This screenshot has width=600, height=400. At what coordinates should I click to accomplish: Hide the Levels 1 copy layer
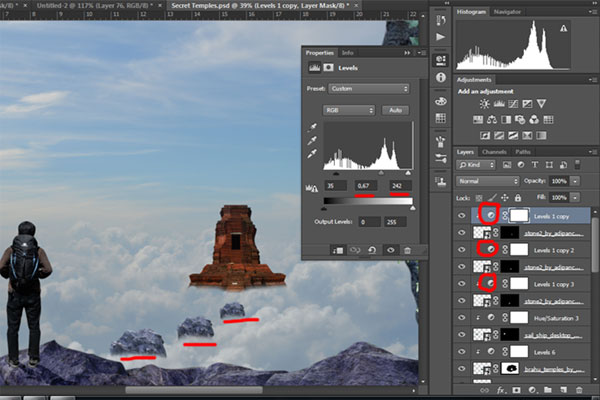(x=462, y=215)
